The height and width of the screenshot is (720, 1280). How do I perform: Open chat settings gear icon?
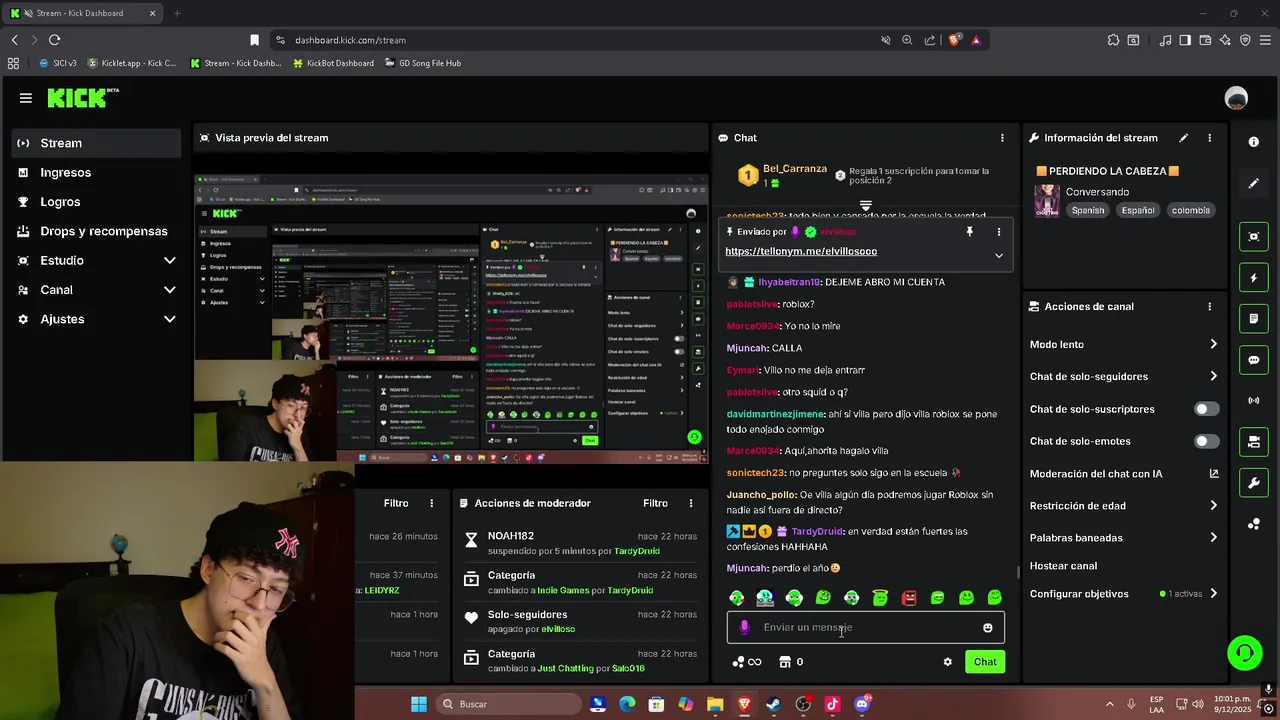pos(948,662)
